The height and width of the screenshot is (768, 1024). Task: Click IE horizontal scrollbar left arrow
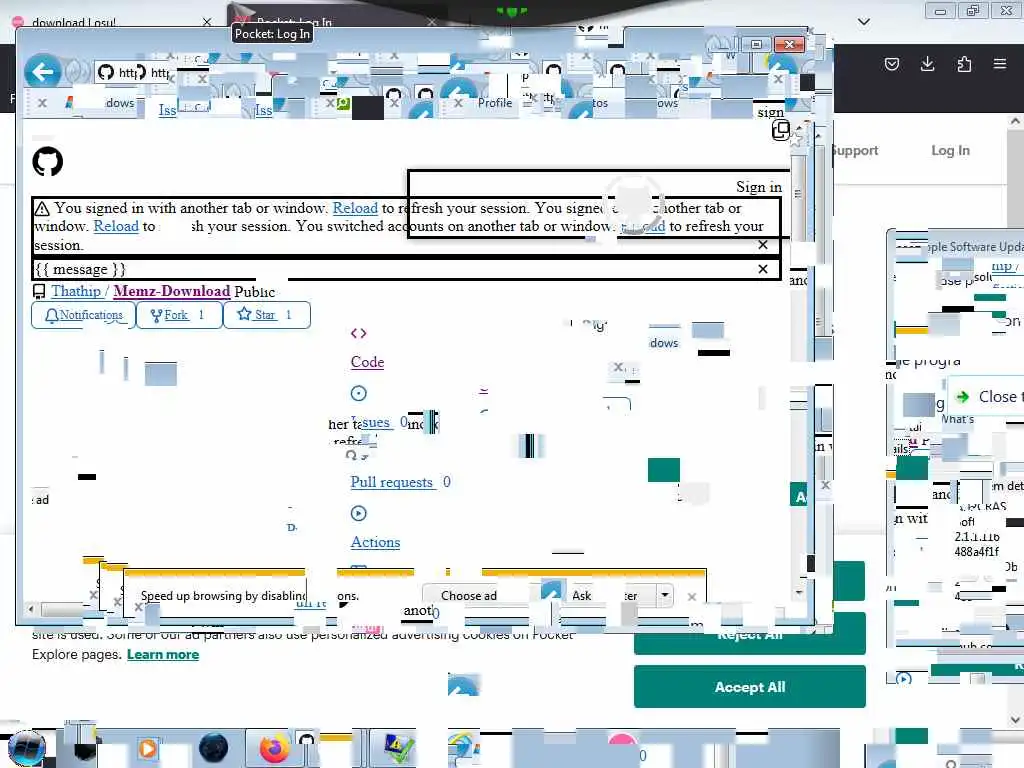(x=31, y=609)
